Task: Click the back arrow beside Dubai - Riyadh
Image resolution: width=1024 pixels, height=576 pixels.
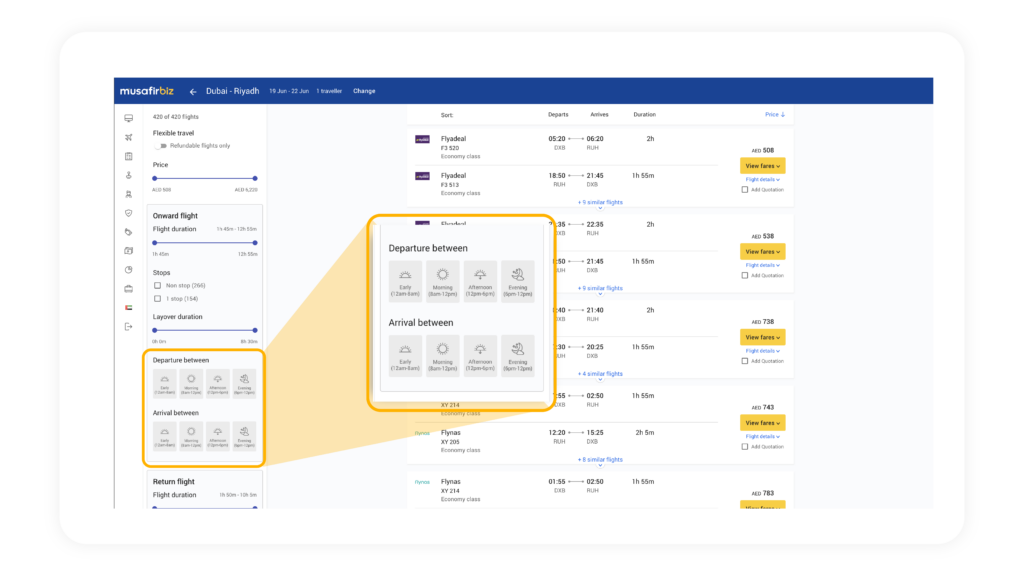Action: pos(193,91)
